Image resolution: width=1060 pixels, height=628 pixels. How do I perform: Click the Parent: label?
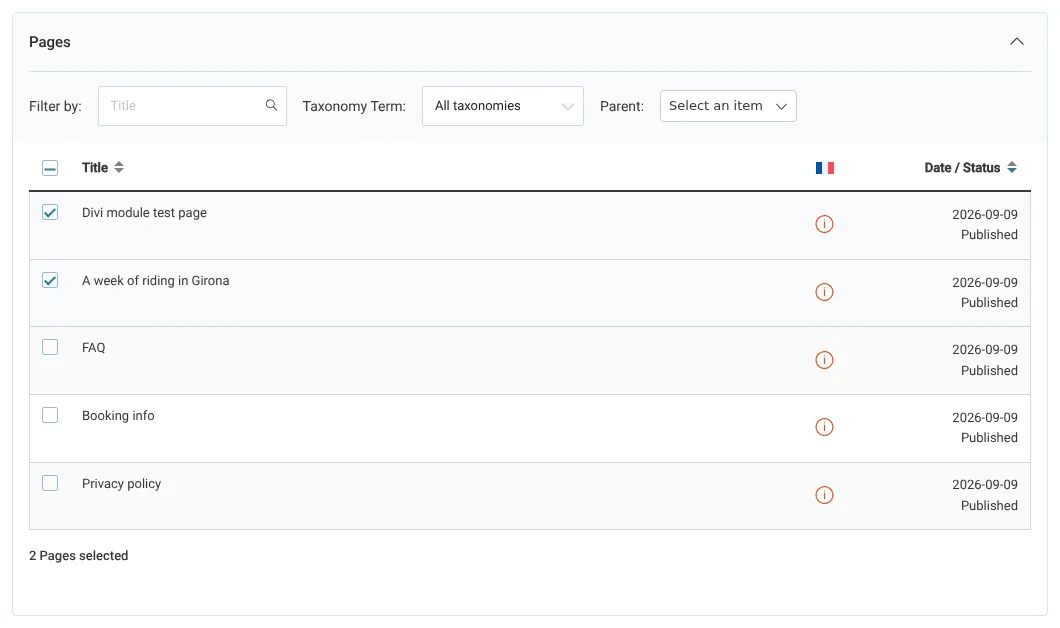[622, 106]
